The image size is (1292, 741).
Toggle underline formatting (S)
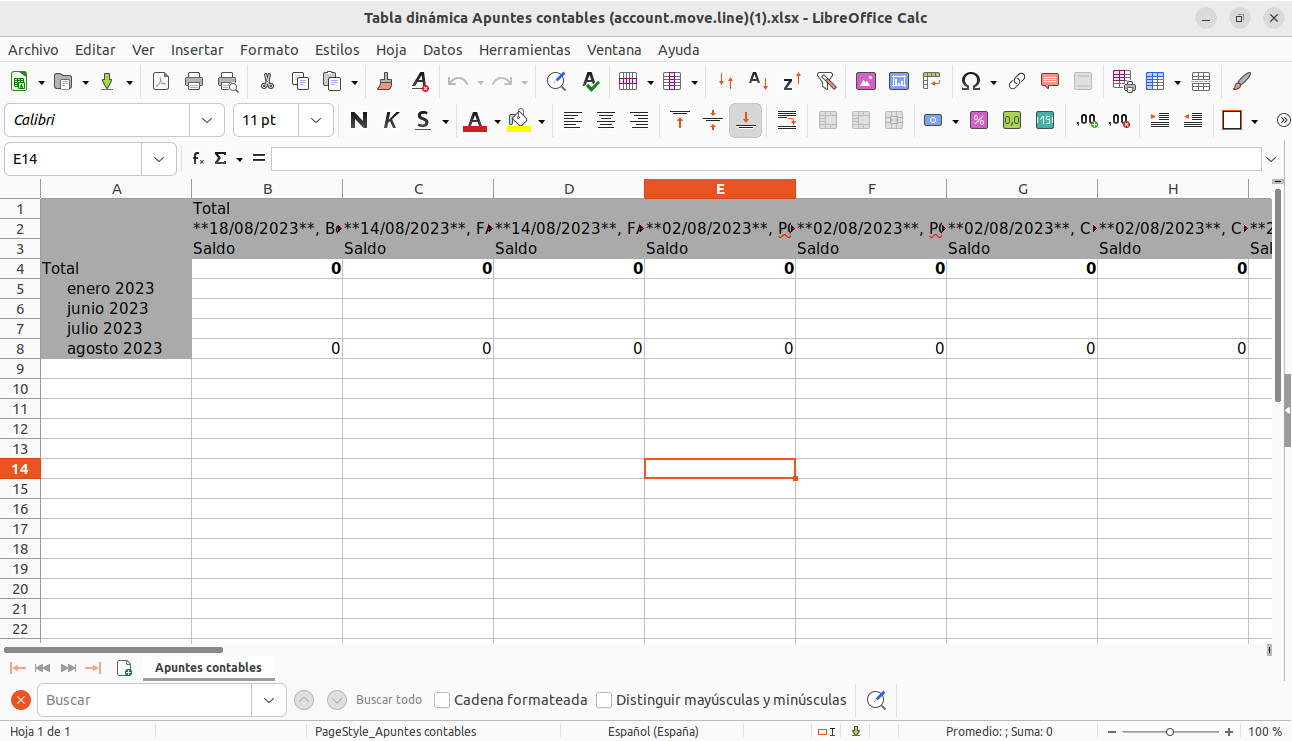tap(423, 120)
